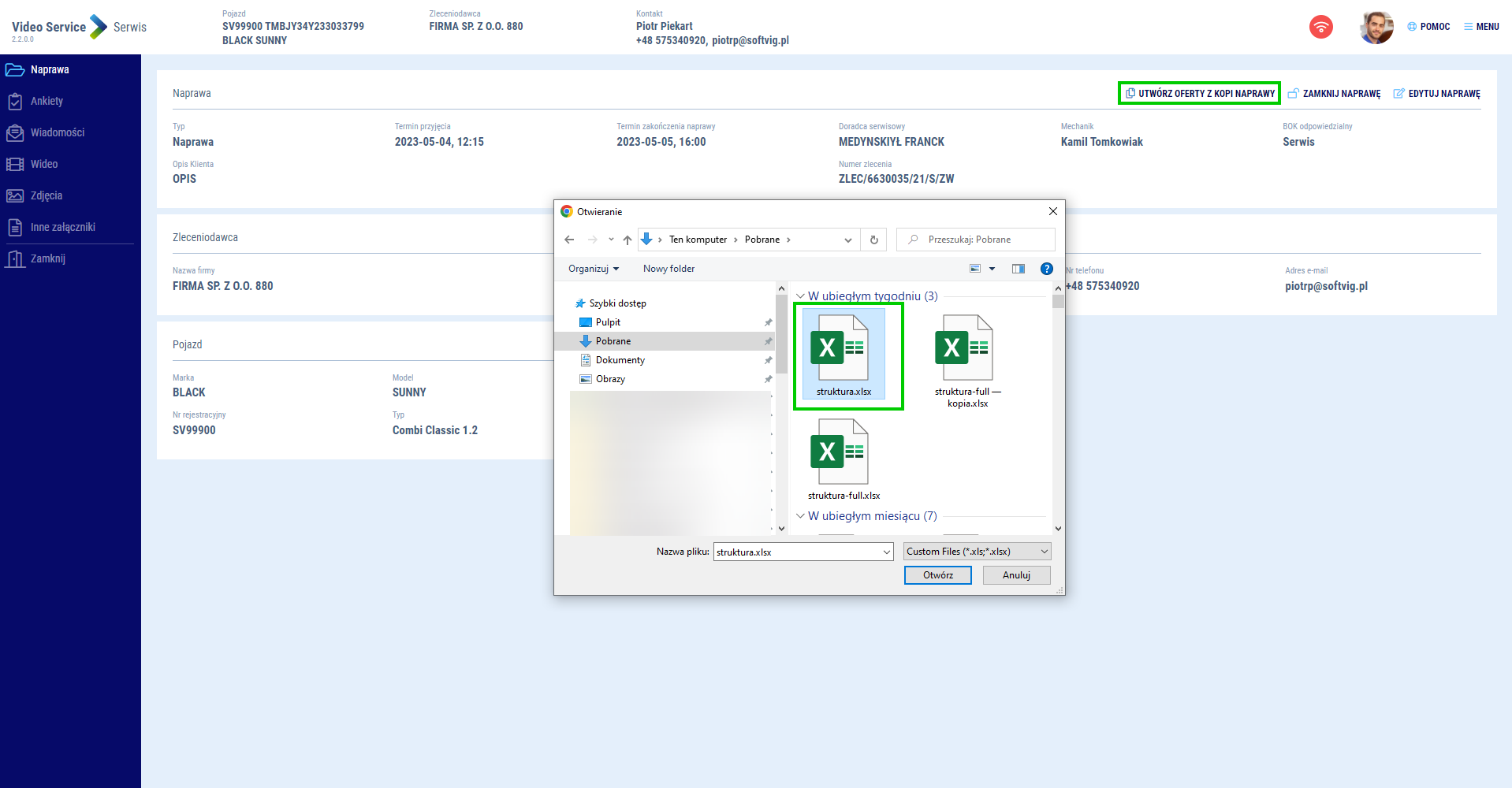
Task: Toggle the preview pane icon
Action: pyautogui.click(x=1018, y=269)
